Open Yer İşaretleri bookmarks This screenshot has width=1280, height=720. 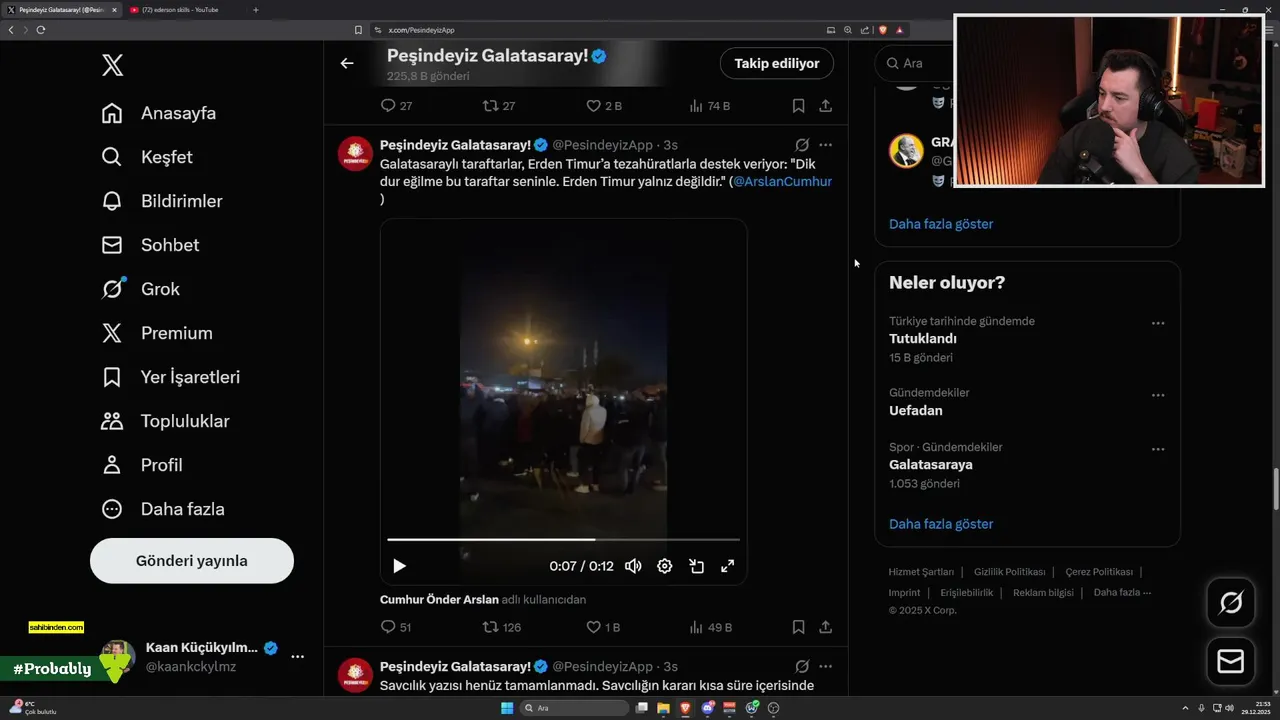pos(170,377)
